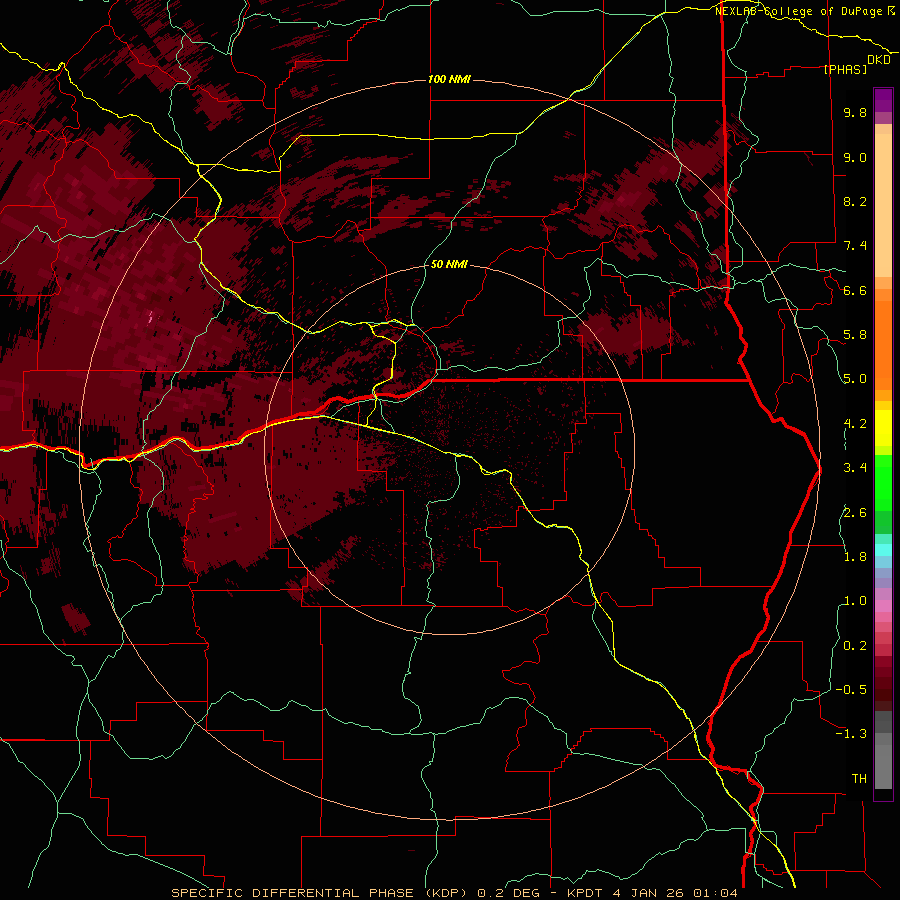Pick the orange segment of the color bar

[883, 344]
